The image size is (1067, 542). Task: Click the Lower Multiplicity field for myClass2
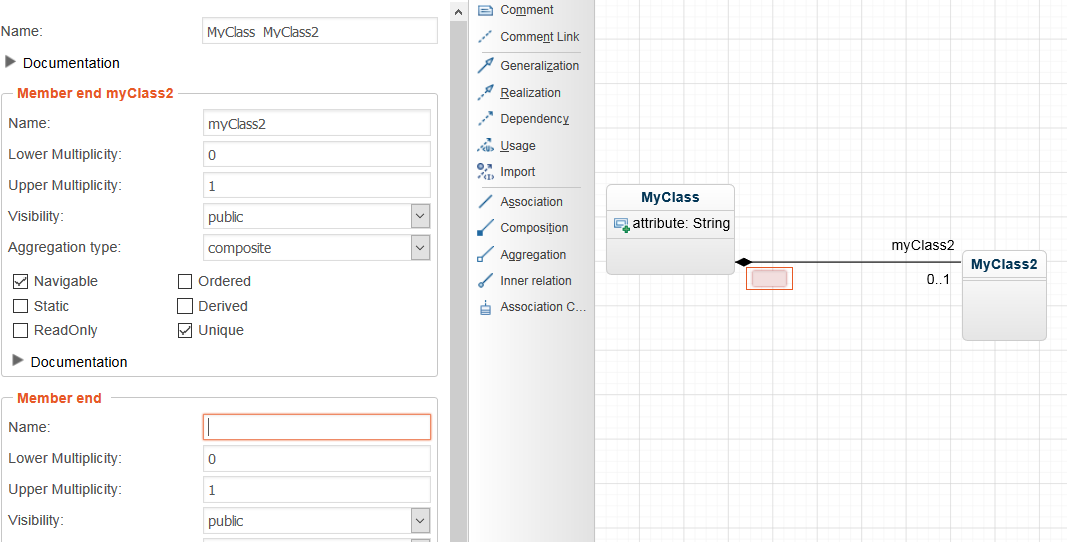coord(316,155)
